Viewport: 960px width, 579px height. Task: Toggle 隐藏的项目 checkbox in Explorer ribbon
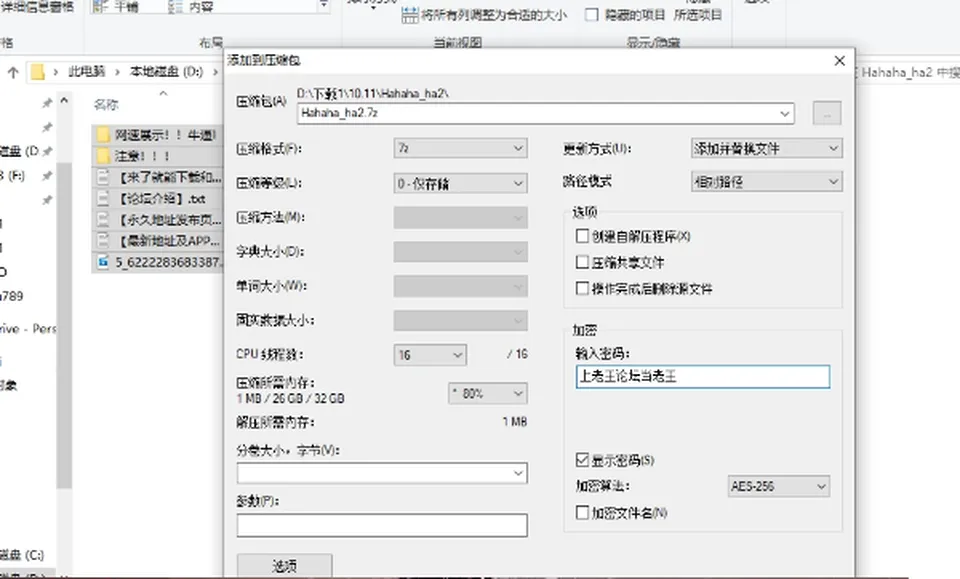coord(591,15)
